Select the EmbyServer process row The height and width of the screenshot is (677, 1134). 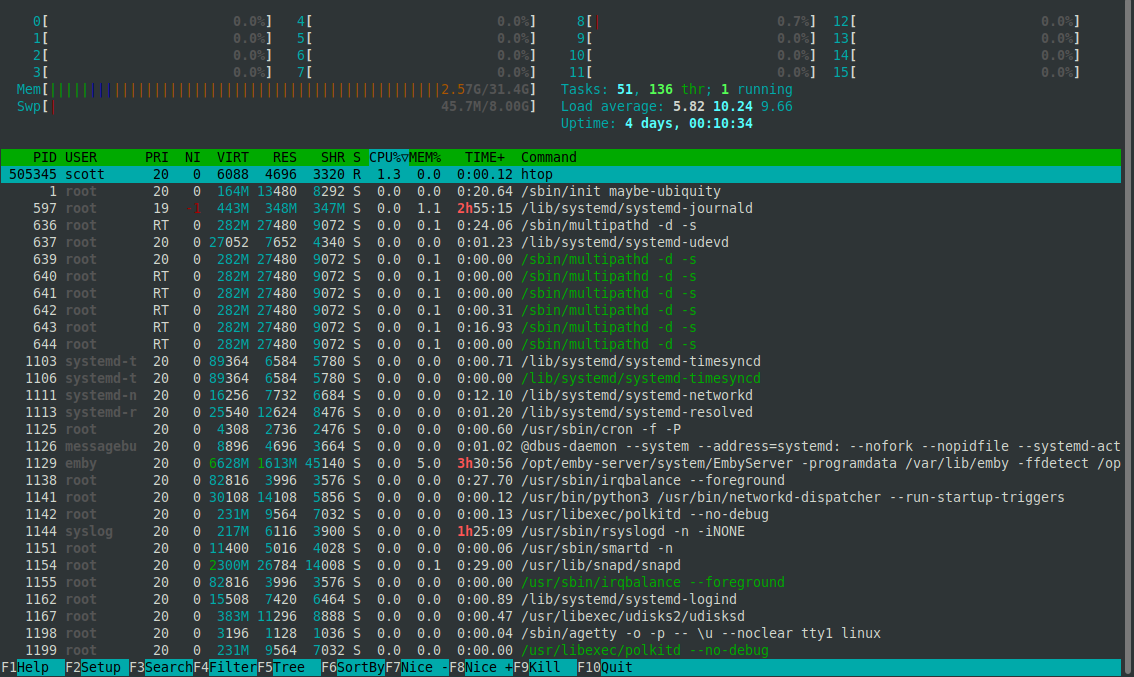pos(560,463)
